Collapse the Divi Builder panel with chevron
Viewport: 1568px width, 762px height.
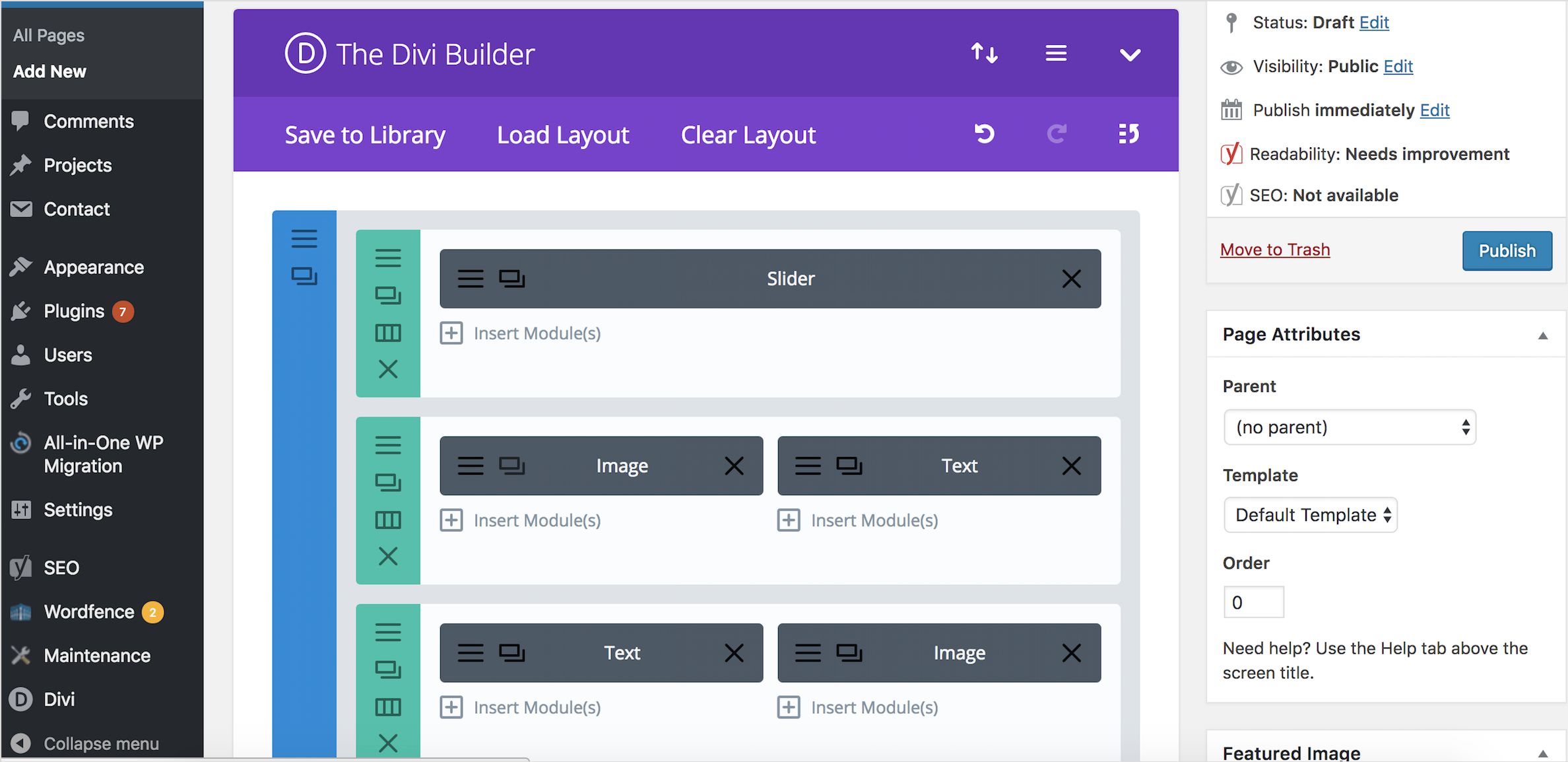pos(1130,55)
